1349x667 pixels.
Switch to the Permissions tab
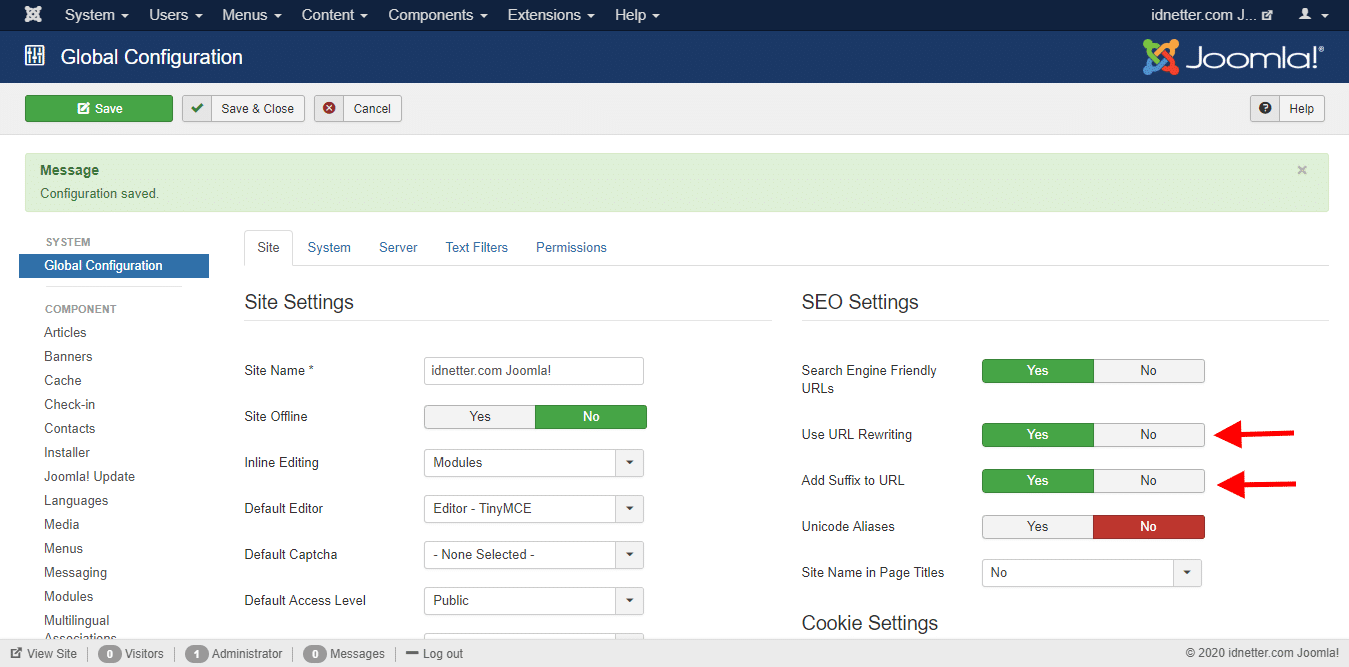pyautogui.click(x=571, y=248)
